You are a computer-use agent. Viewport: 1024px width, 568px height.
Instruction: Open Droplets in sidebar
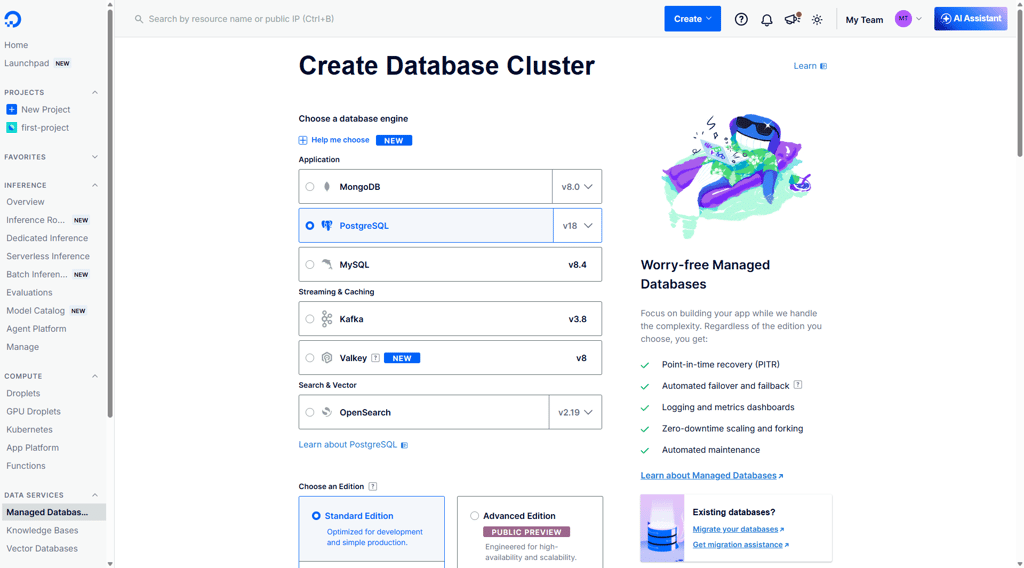[24, 394]
